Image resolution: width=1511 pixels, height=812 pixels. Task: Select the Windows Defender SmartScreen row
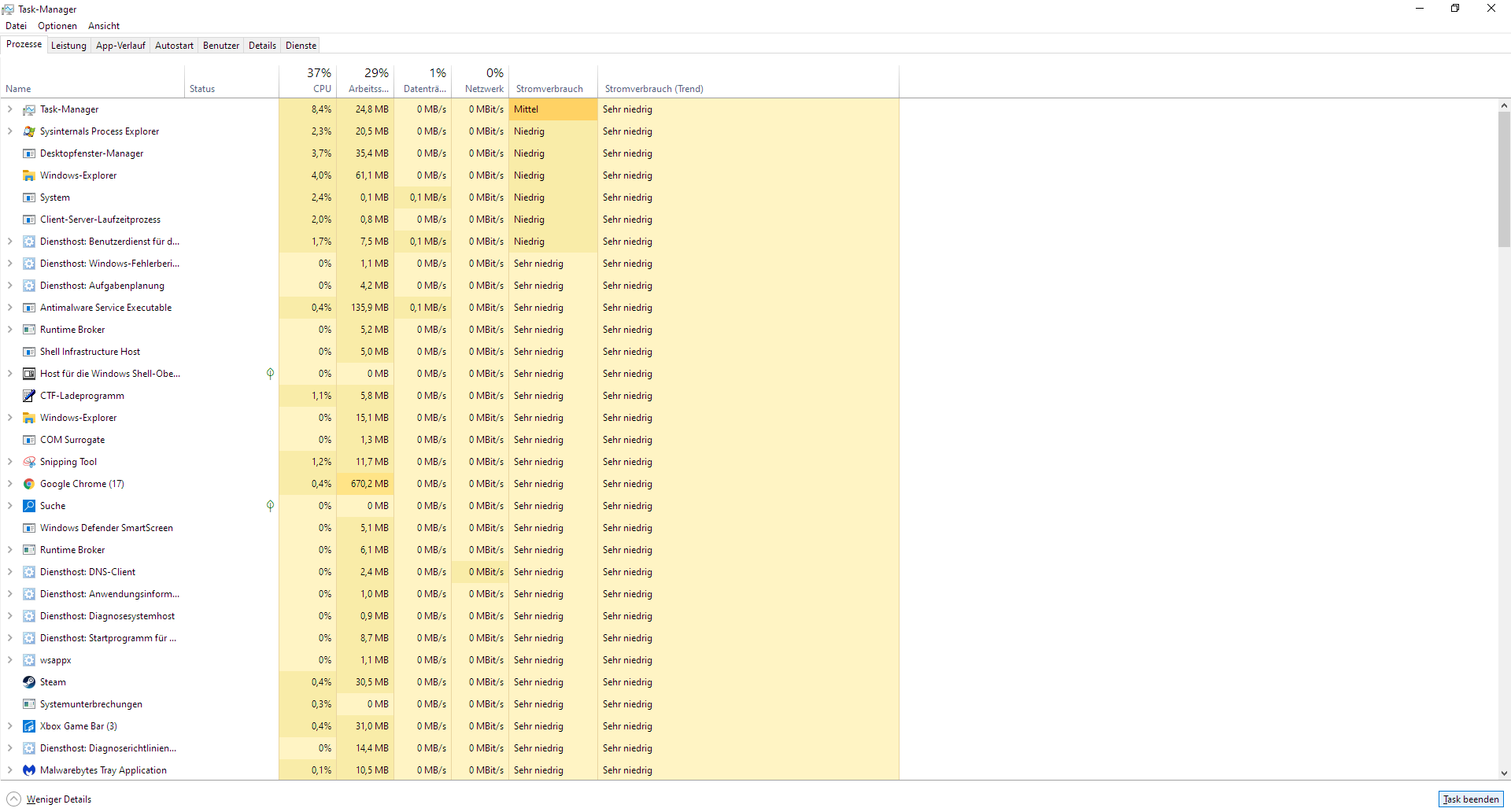[449, 528]
